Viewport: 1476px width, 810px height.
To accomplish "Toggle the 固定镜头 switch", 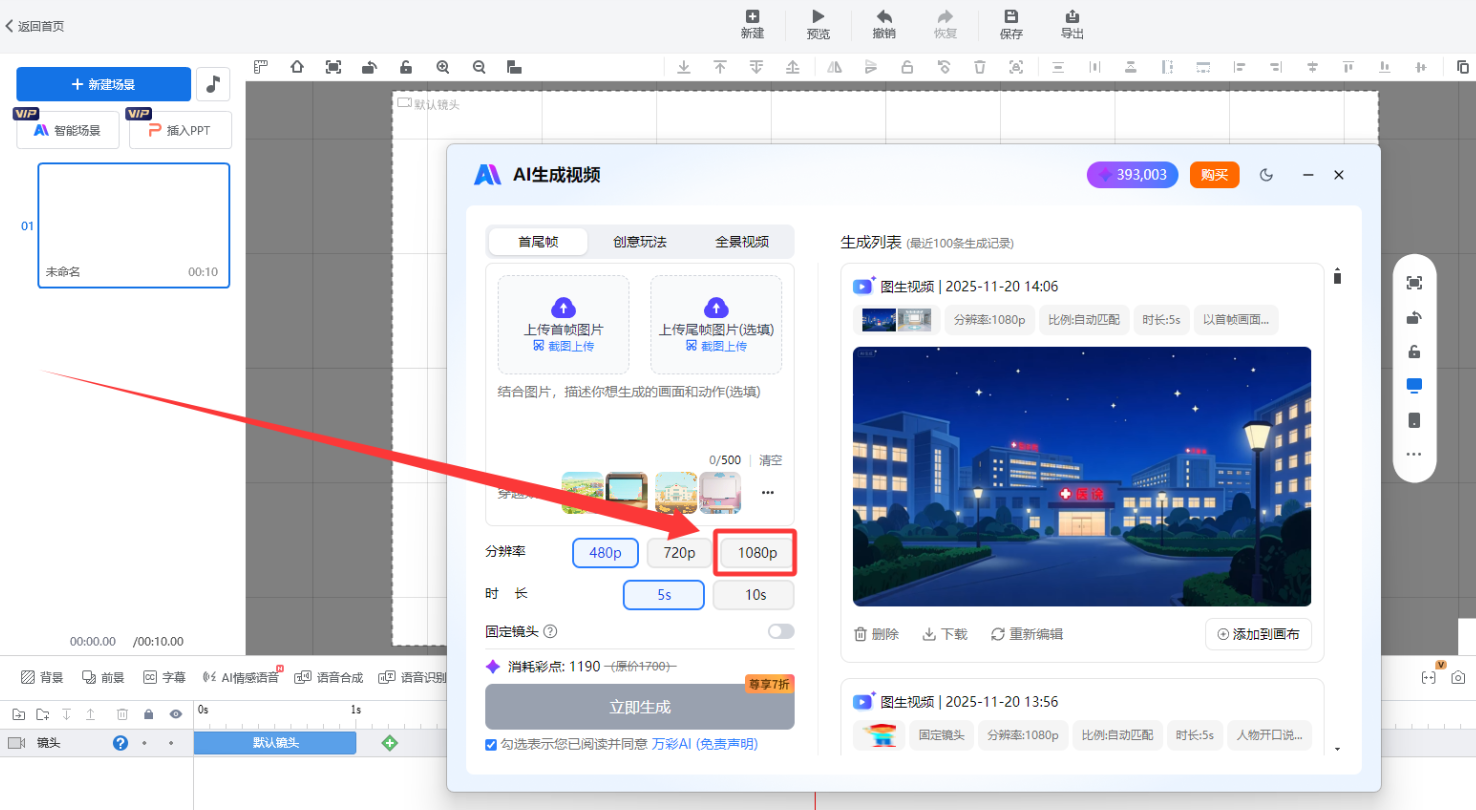I will tap(780, 631).
